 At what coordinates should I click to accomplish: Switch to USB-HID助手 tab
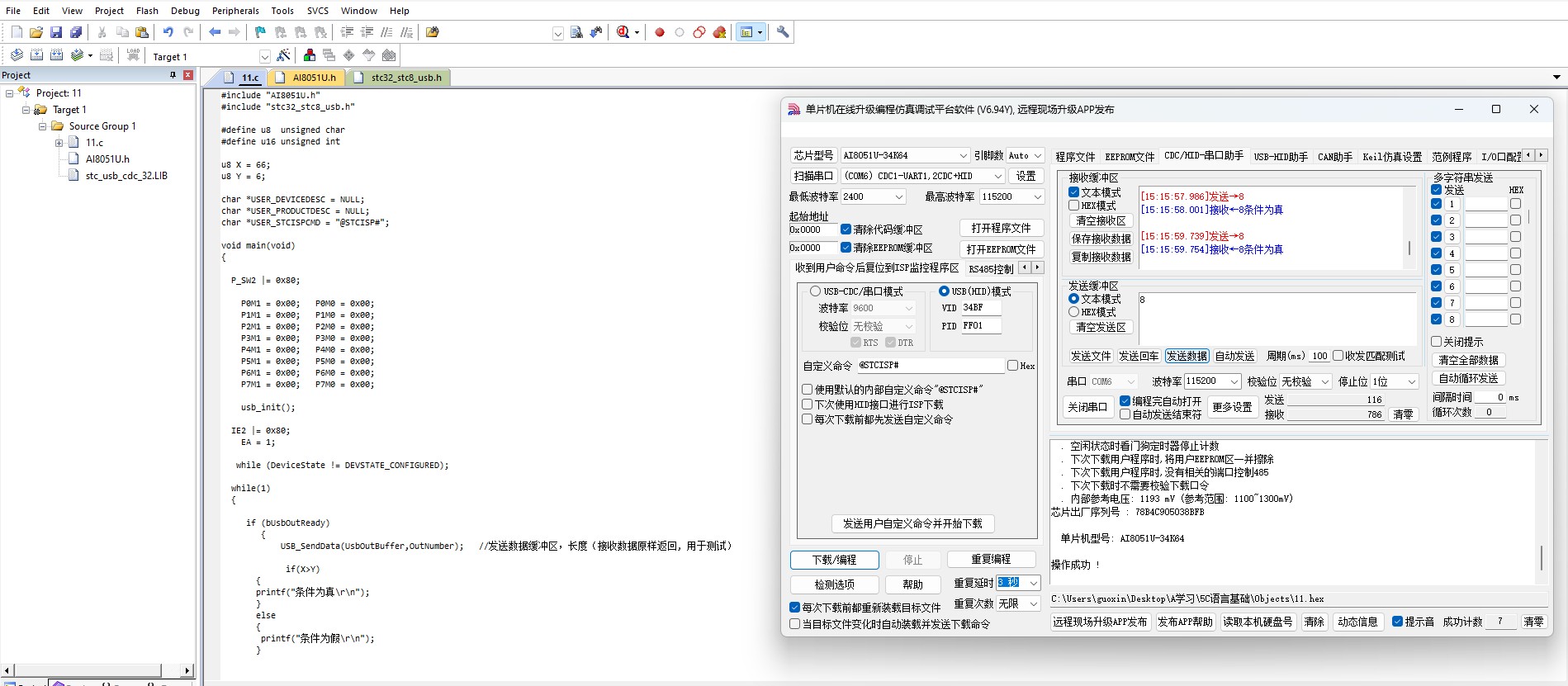[1281, 156]
